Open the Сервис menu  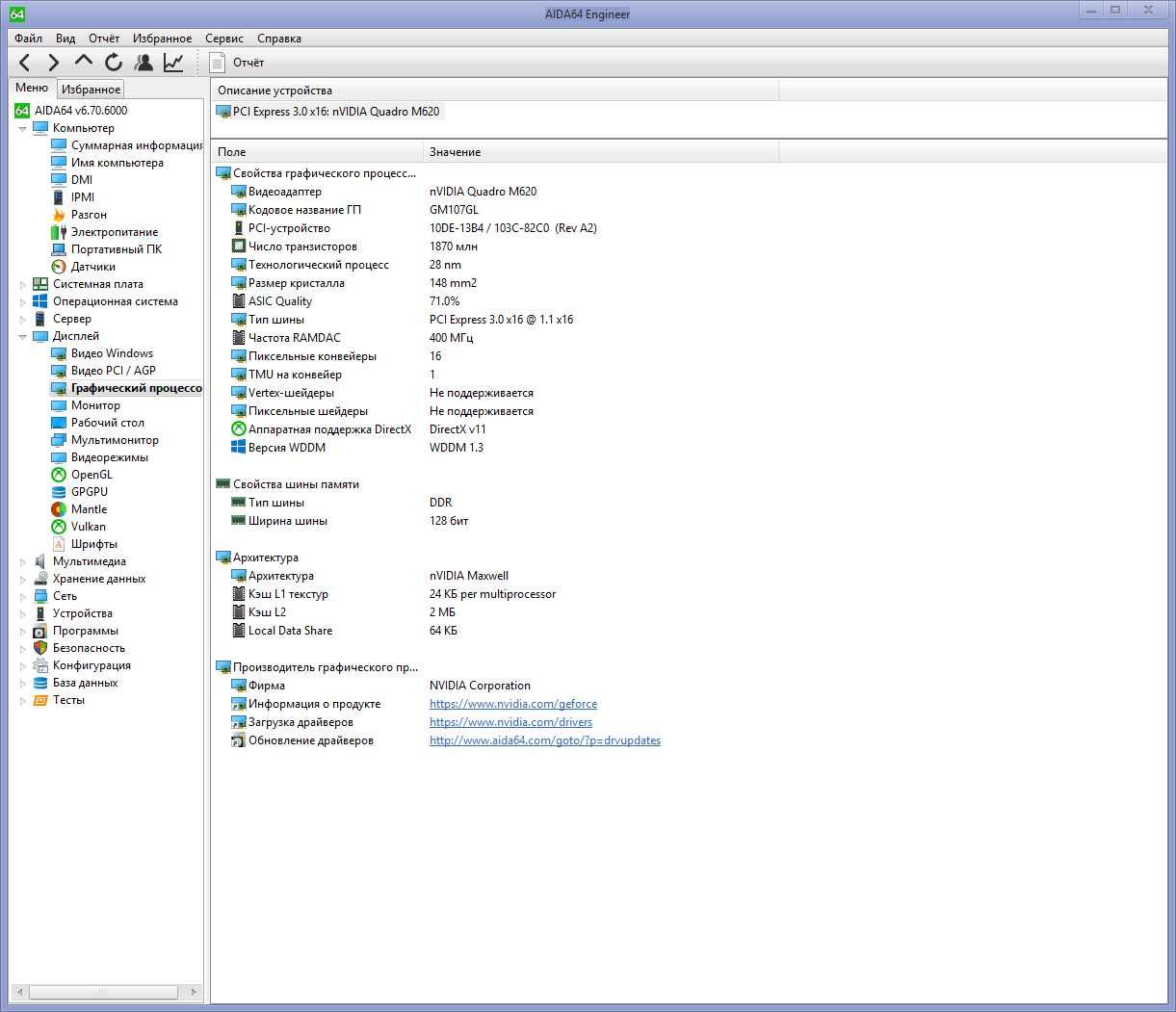(x=224, y=39)
